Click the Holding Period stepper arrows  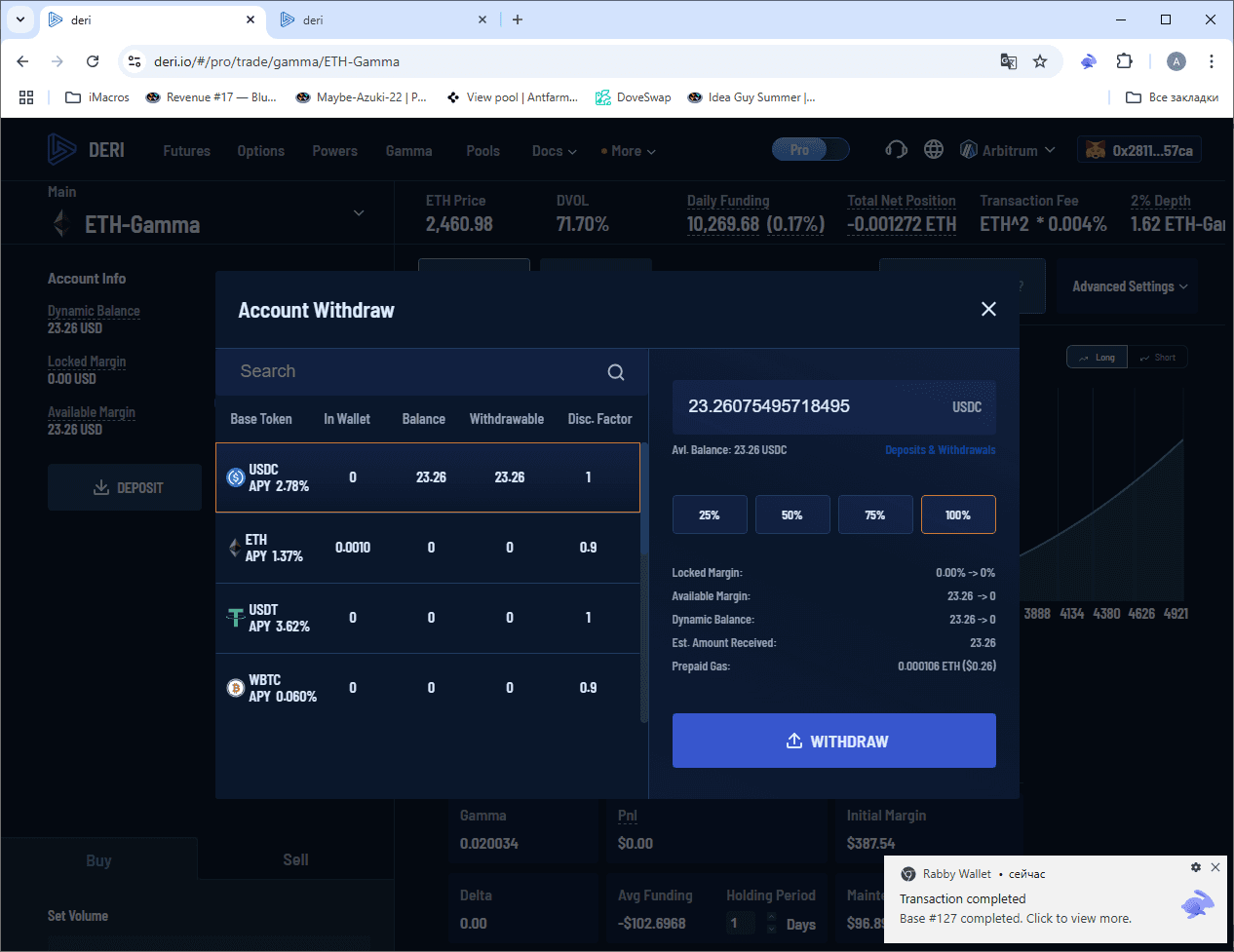(771, 923)
